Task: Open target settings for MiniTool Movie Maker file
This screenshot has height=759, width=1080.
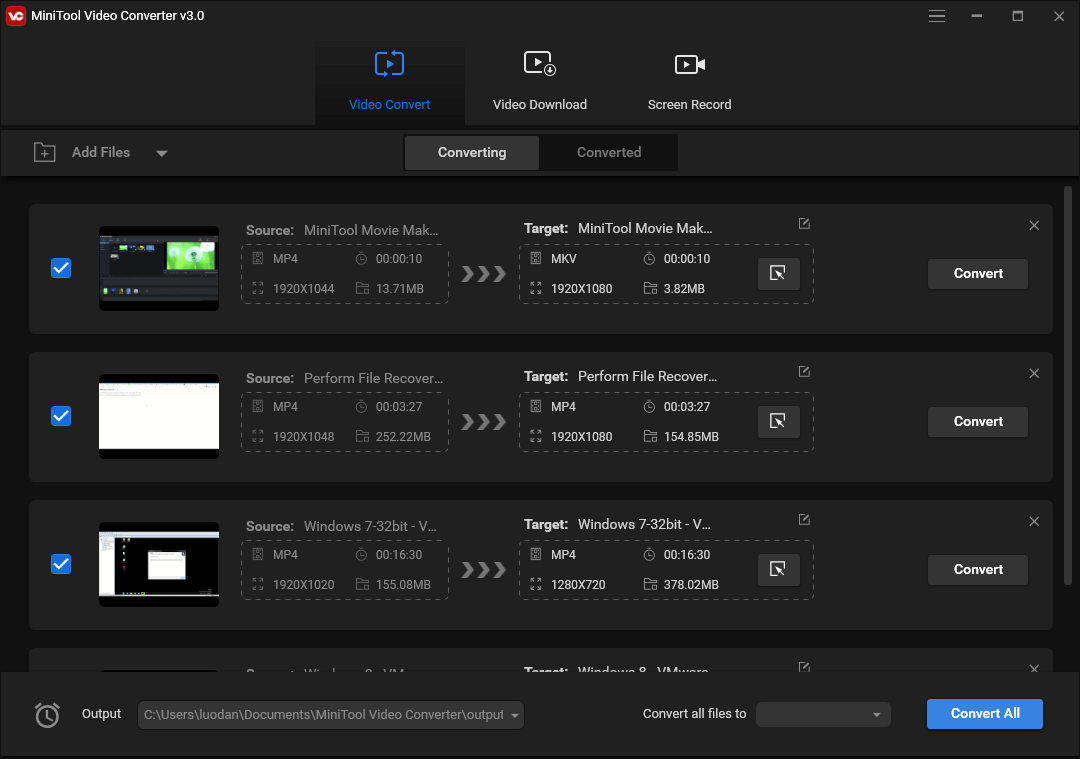Action: tap(778, 274)
